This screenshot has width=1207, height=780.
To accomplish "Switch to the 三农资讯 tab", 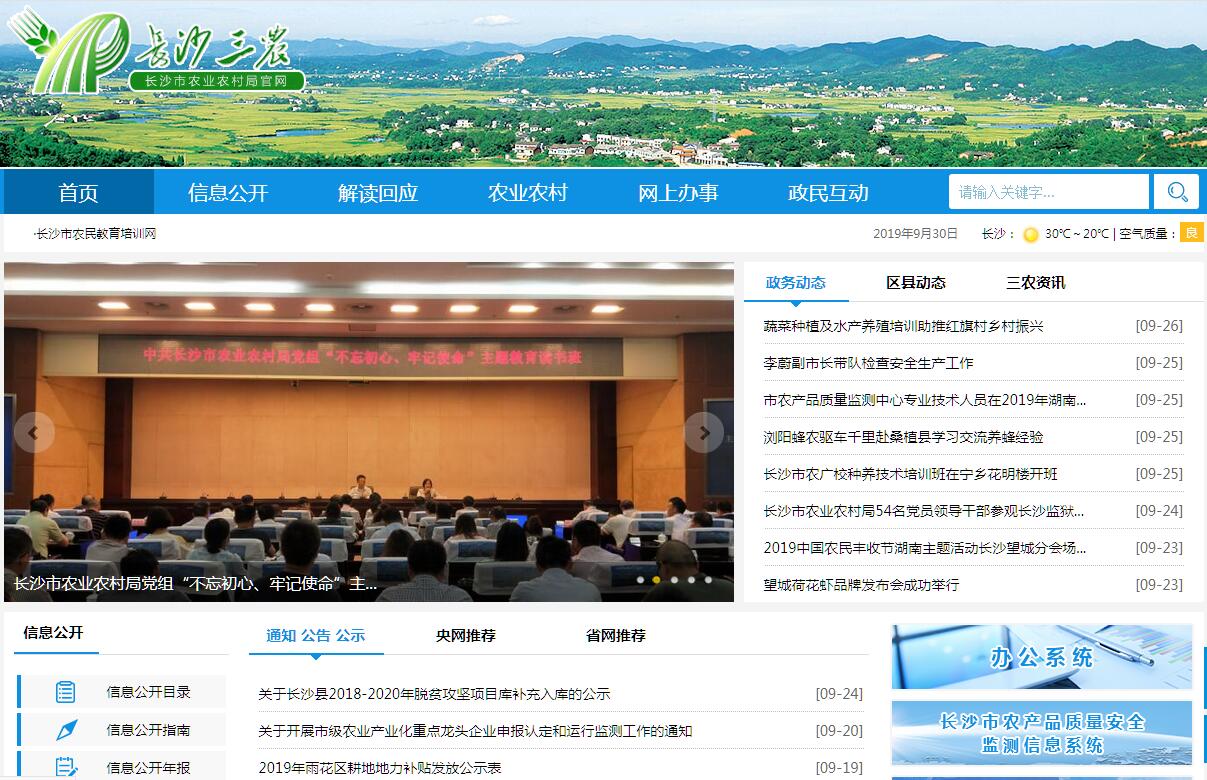I will coord(1035,283).
